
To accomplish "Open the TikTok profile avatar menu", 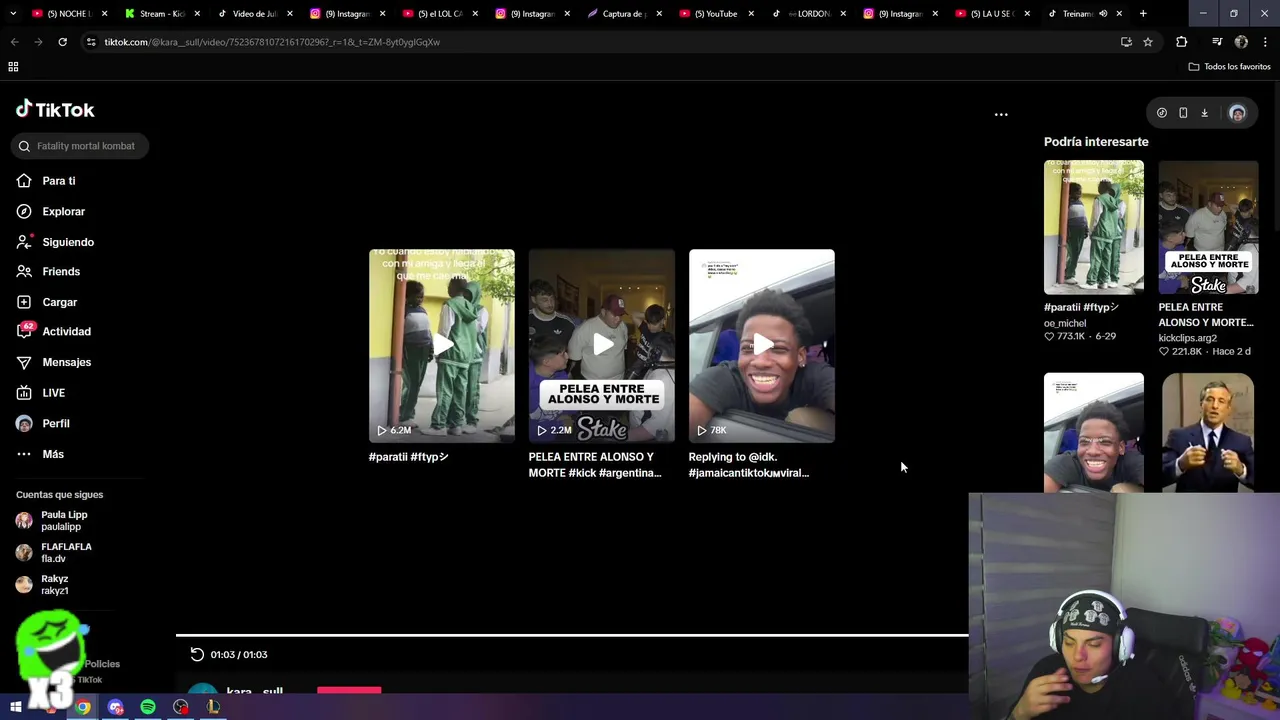I will click(1237, 113).
